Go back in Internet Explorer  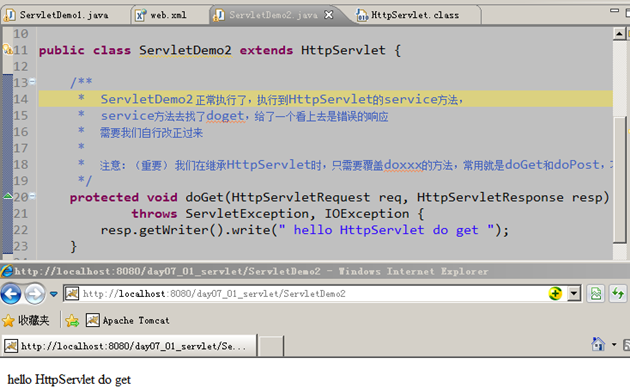click(11, 294)
